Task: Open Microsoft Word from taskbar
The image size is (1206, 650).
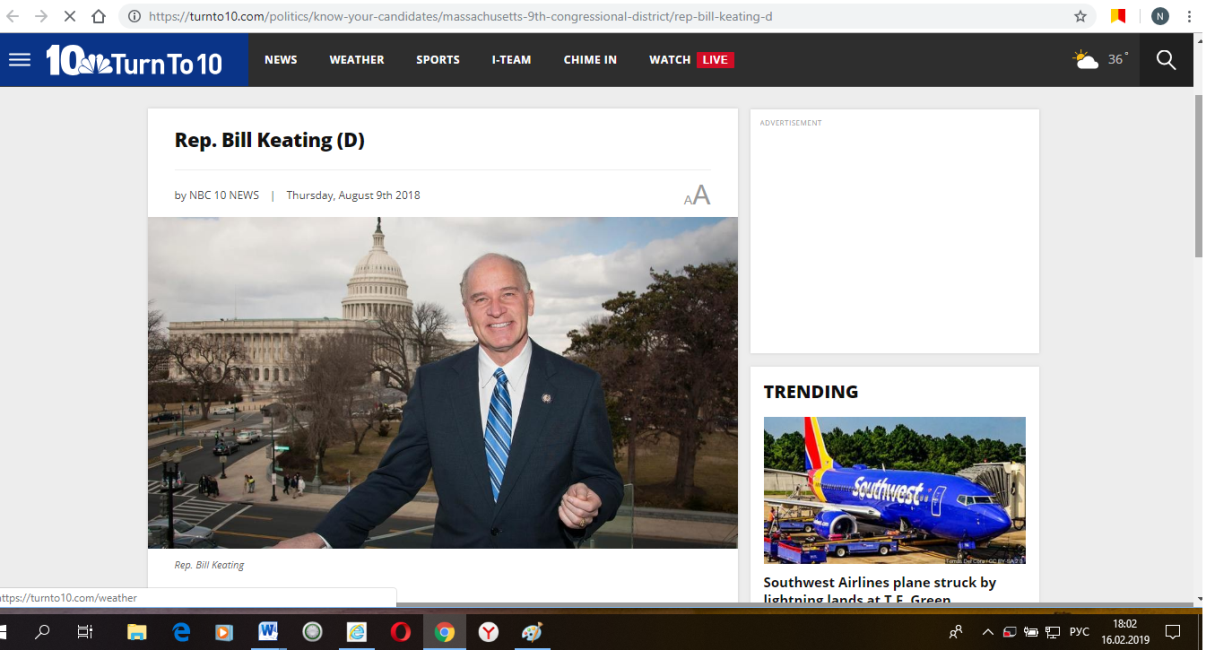Action: tap(268, 632)
